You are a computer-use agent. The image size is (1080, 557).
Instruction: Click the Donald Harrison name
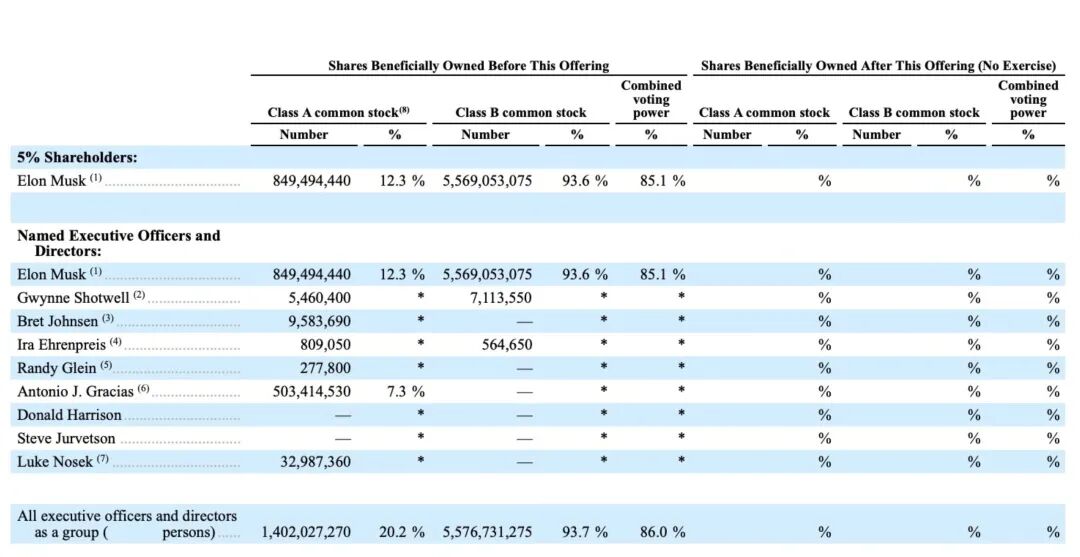click(x=69, y=415)
